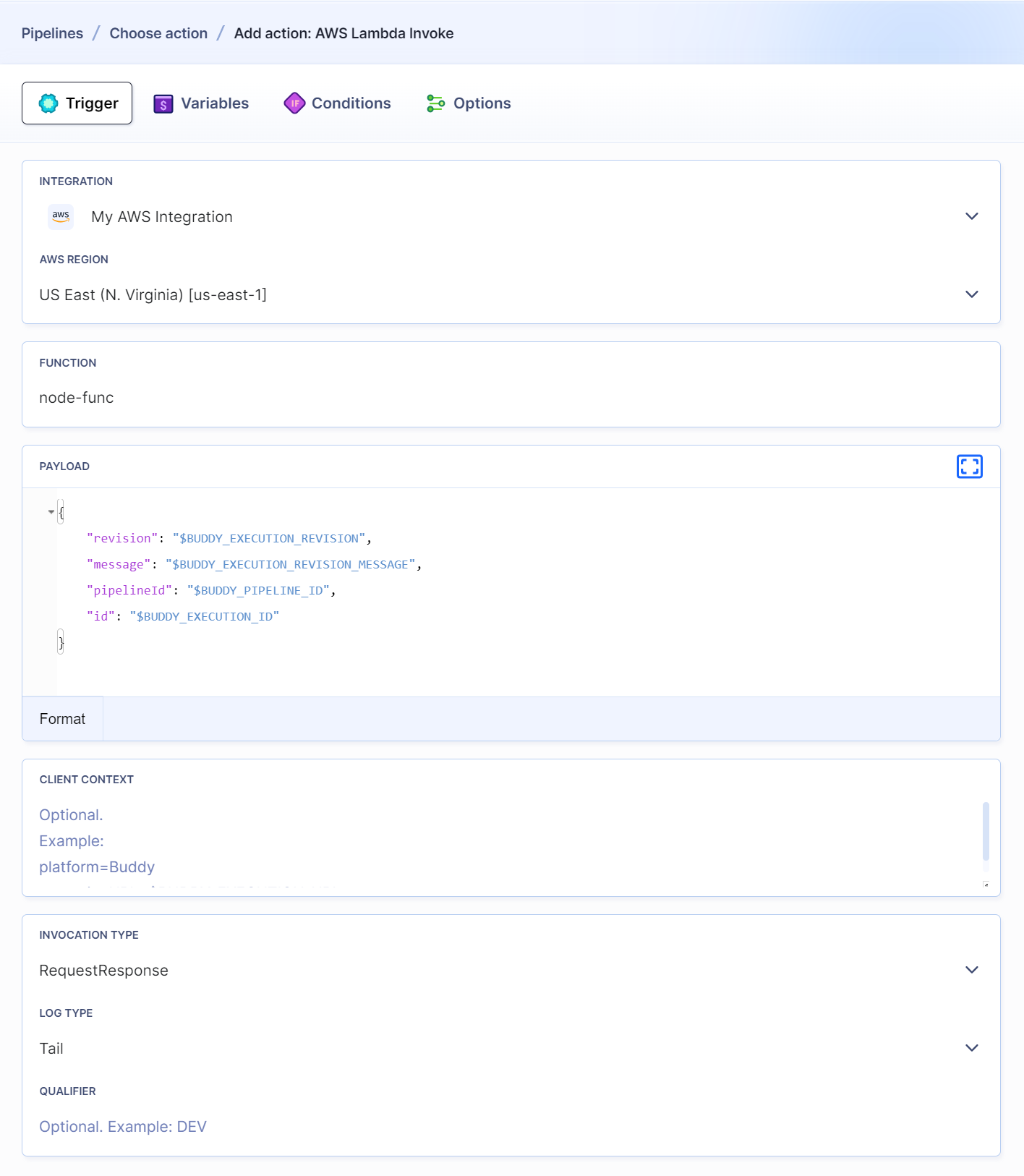Click the My AWS Integration label

click(x=162, y=217)
